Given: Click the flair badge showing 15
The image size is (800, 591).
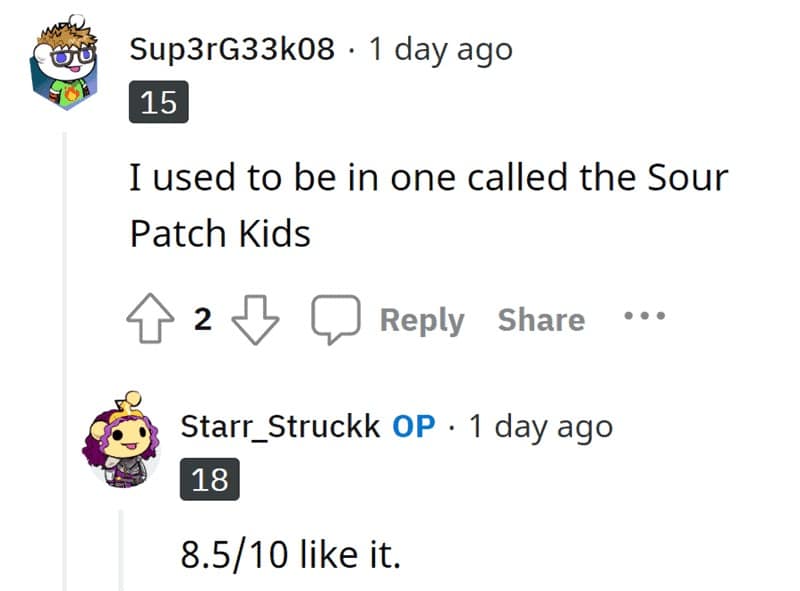Looking at the screenshot, I should click(158, 104).
